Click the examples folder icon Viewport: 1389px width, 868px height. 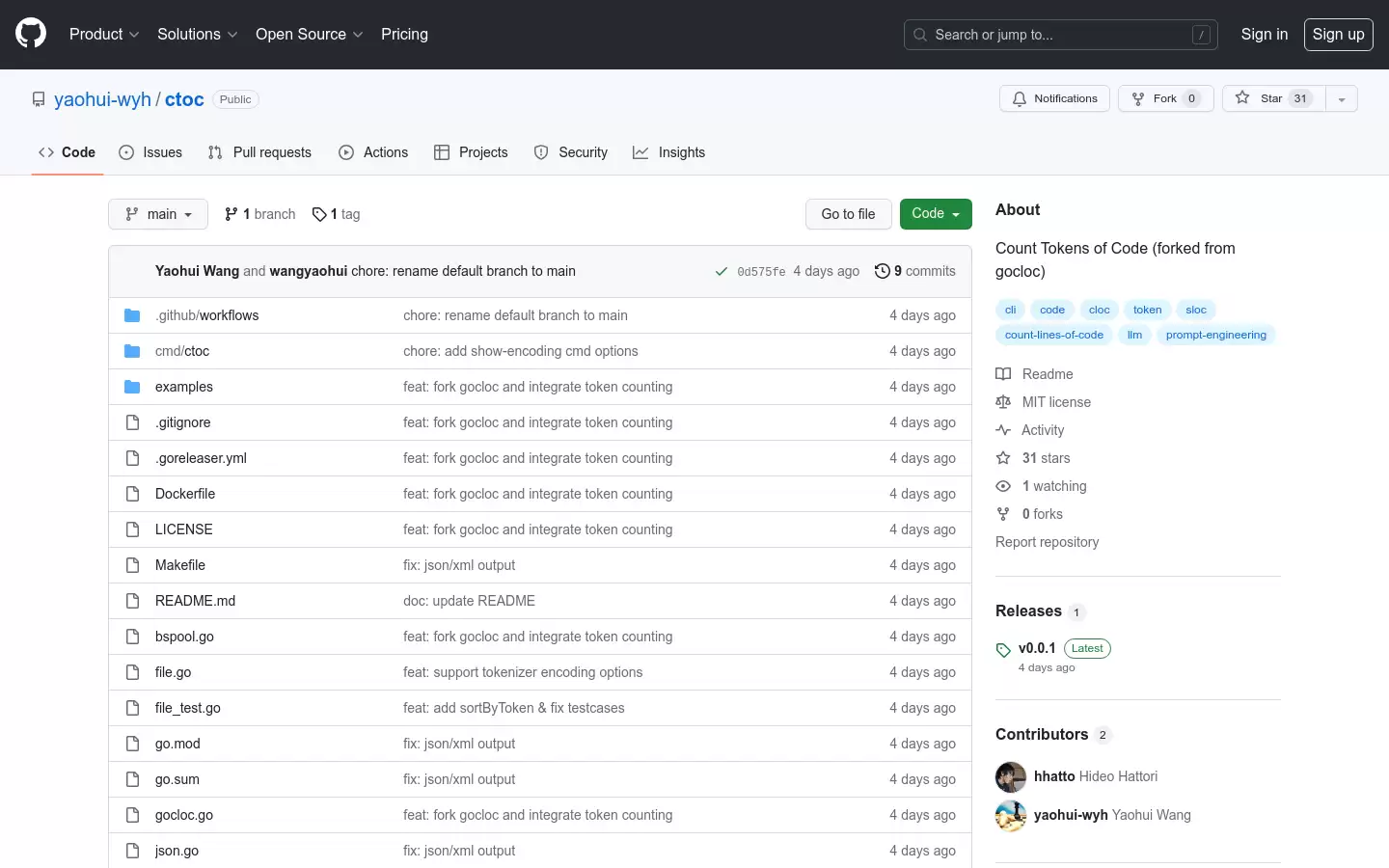pyautogui.click(x=132, y=387)
